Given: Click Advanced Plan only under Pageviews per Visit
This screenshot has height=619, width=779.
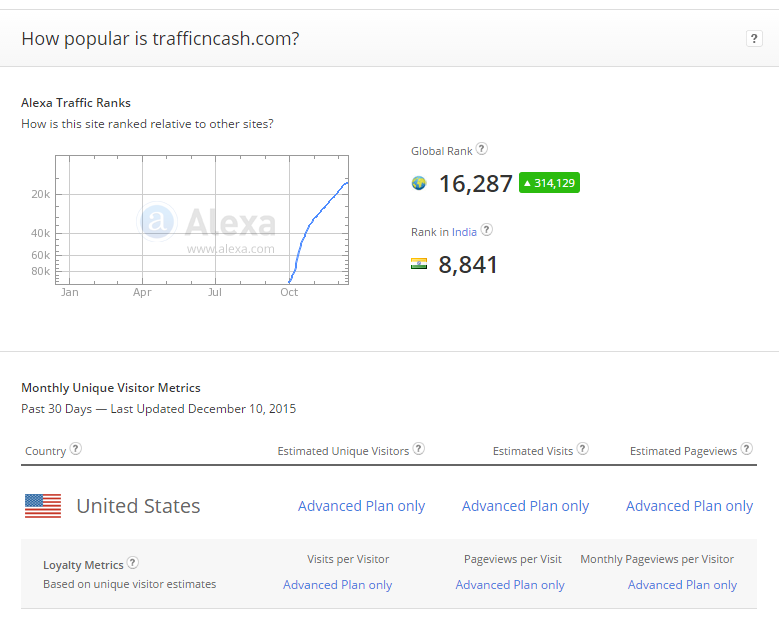Looking at the screenshot, I should 510,585.
